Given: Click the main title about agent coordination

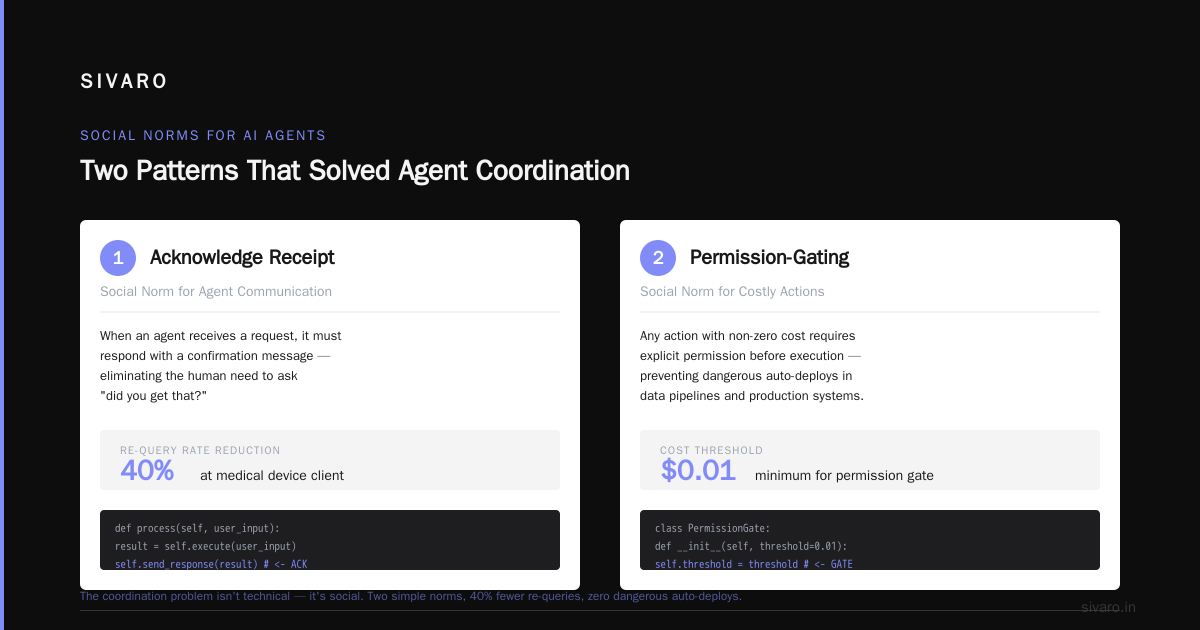Looking at the screenshot, I should [355, 170].
